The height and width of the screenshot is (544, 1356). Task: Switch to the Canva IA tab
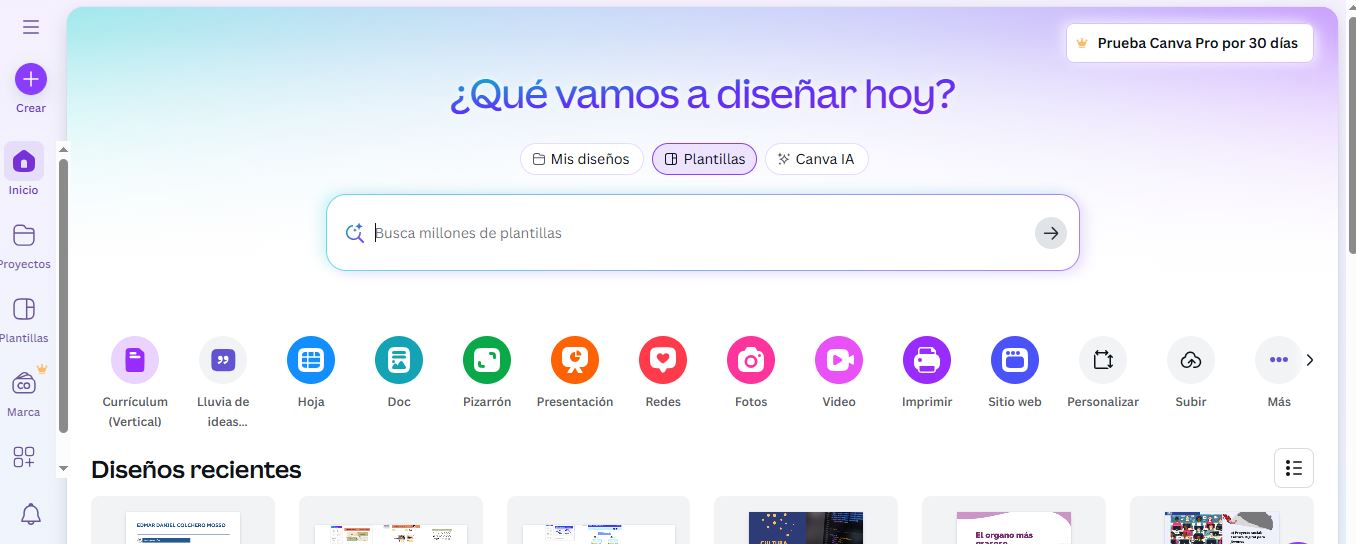816,159
